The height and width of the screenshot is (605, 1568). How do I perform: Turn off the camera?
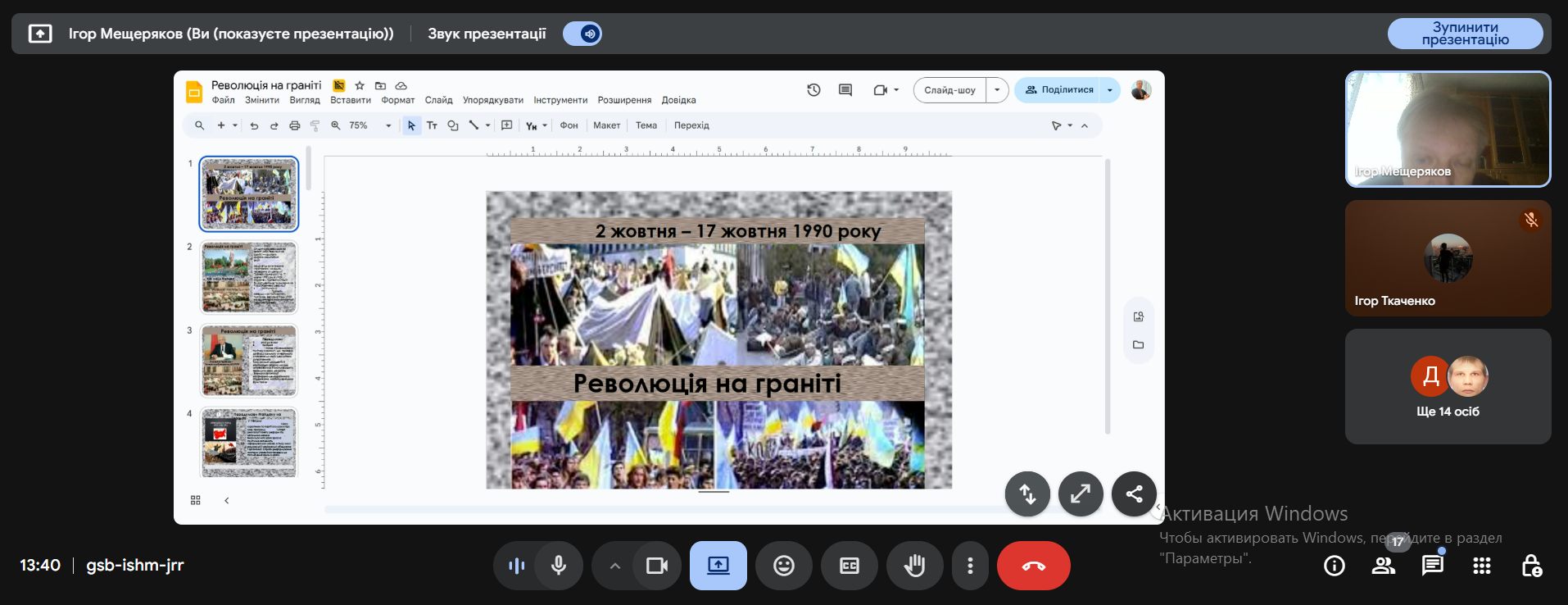pos(657,566)
